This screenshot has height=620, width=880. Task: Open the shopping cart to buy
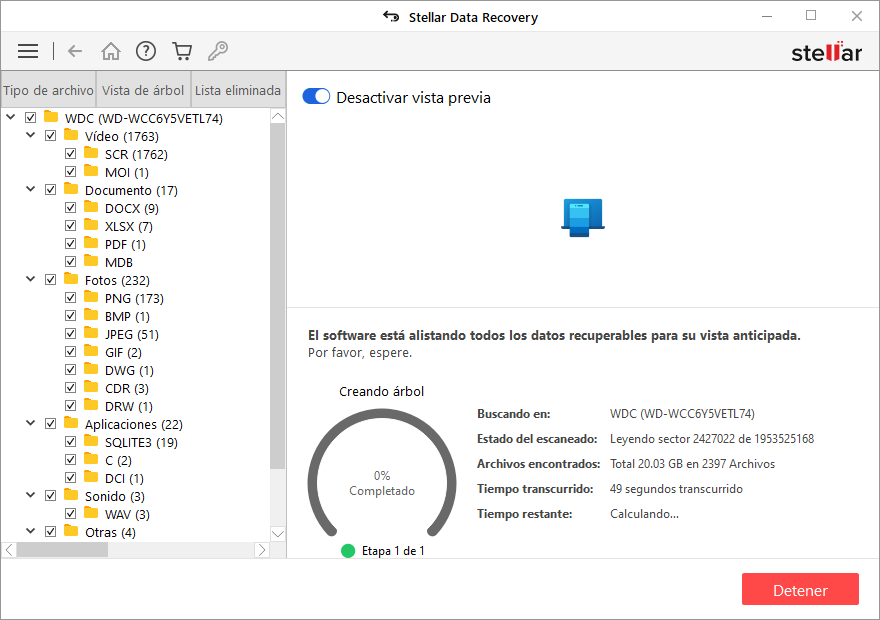coord(182,52)
